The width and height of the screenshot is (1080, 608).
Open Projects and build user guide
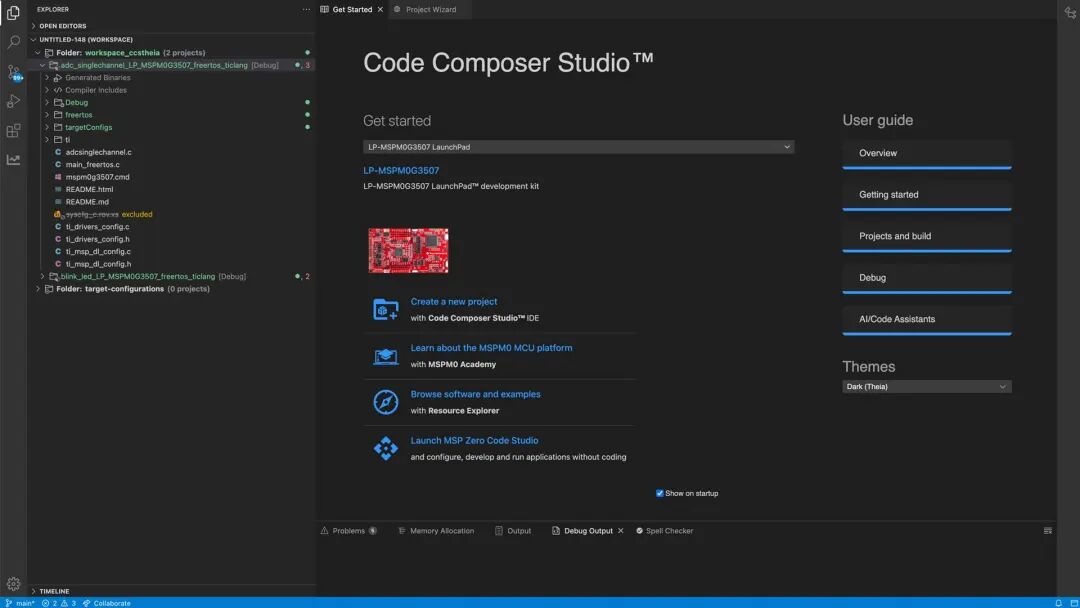point(926,237)
